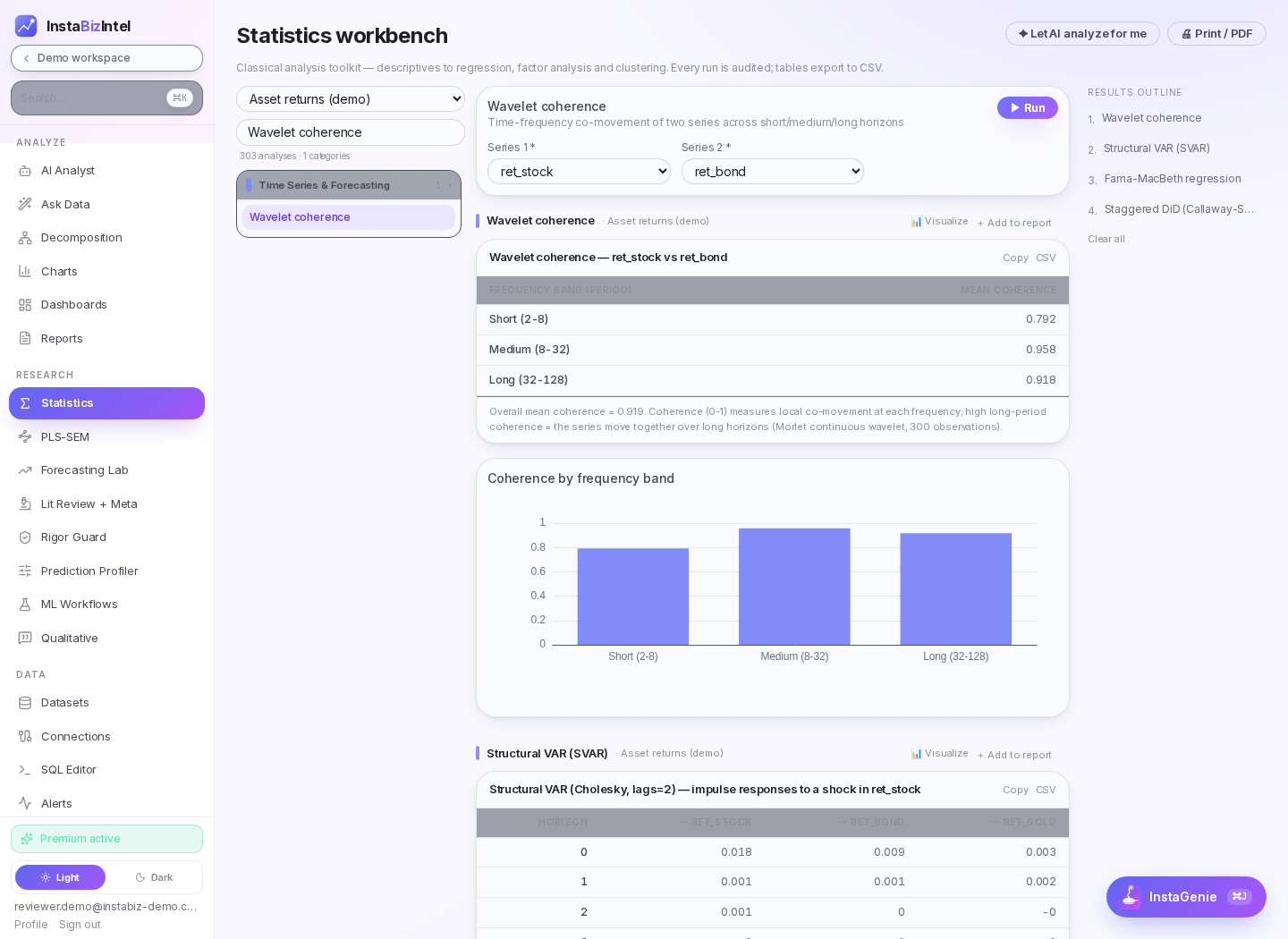Click the Ask Data wand icon
Screen dimensions: 1288x939
[25, 204]
